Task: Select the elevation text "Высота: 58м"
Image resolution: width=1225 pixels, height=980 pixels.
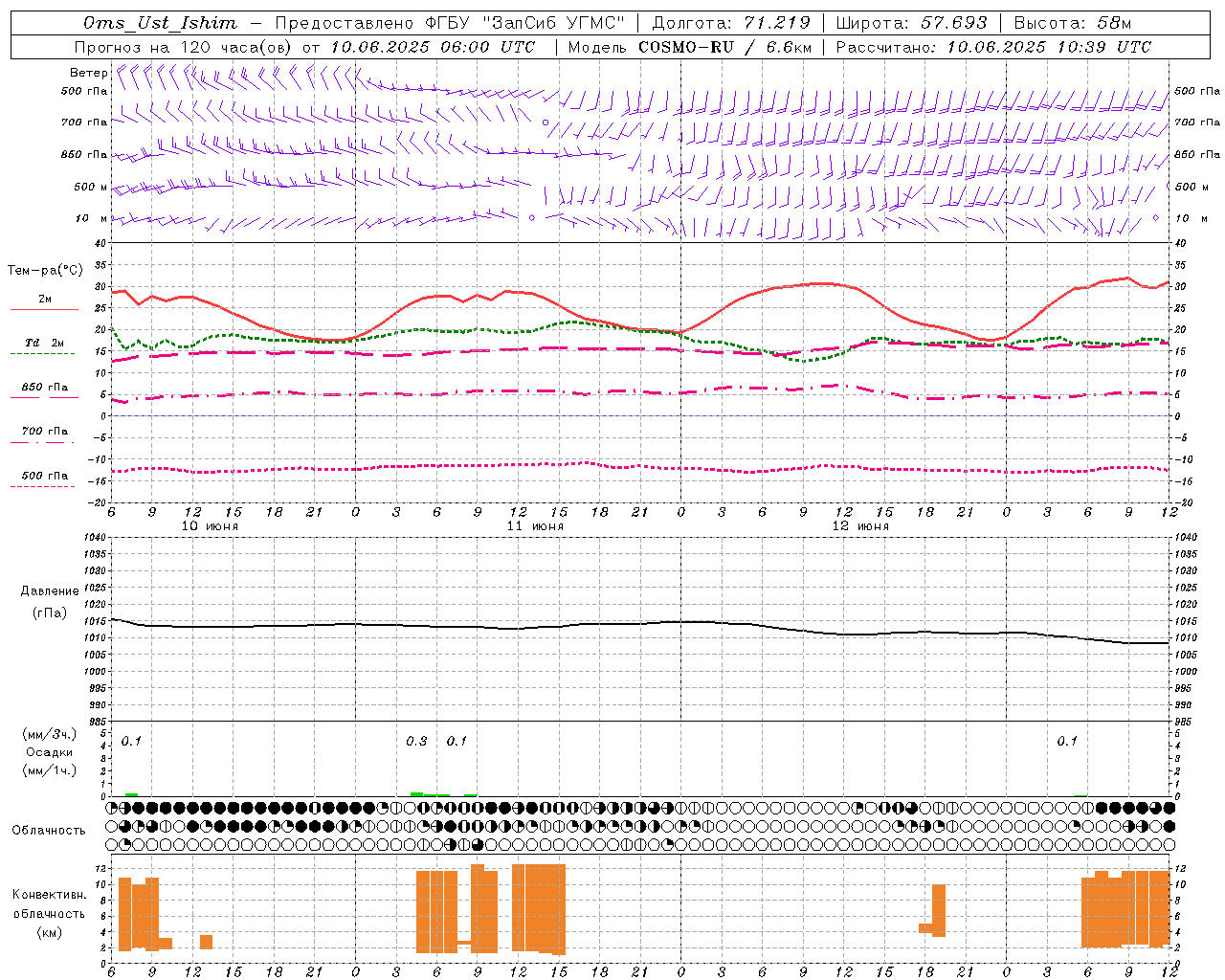Action: pyautogui.click(x=1072, y=23)
